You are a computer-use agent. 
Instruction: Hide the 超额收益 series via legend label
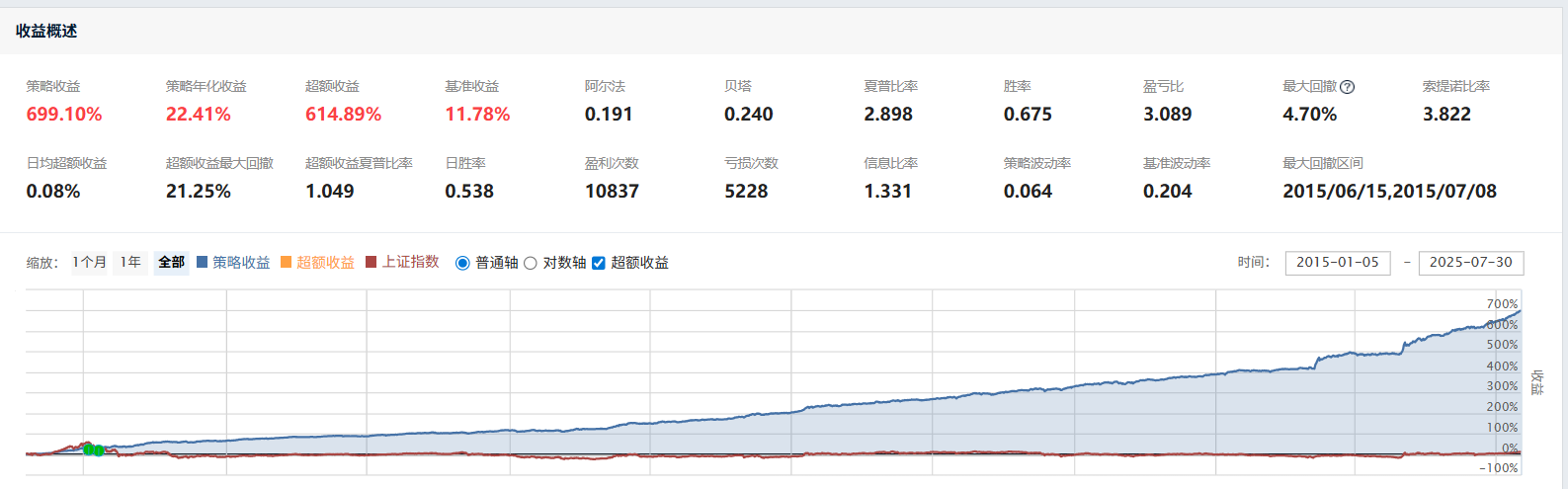[x=325, y=263]
